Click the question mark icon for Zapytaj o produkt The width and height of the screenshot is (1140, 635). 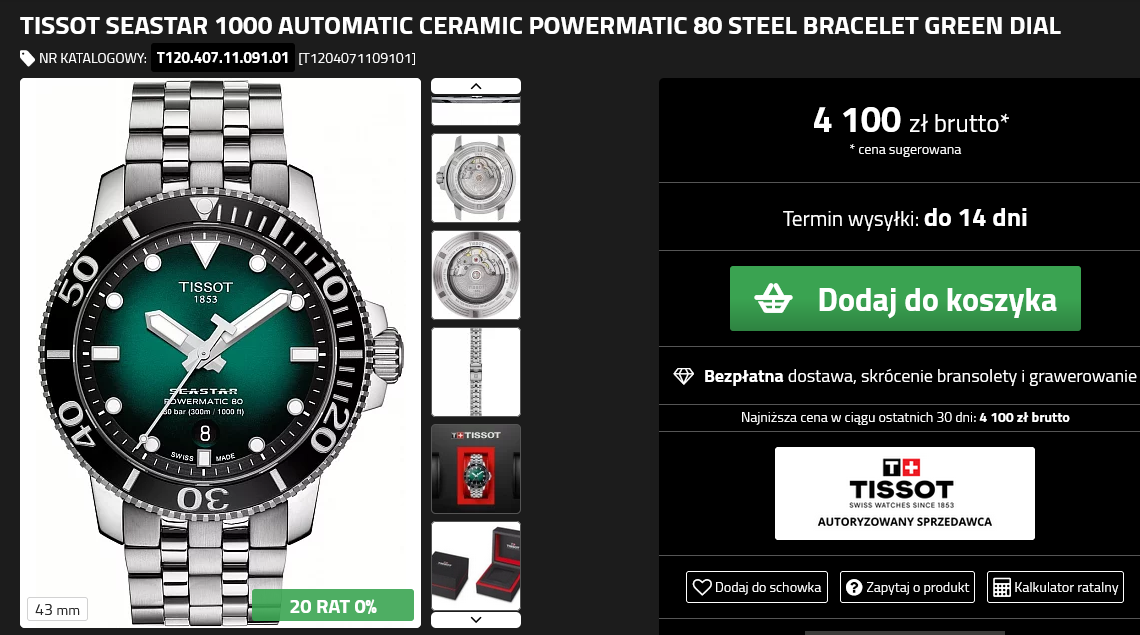pyautogui.click(x=854, y=587)
